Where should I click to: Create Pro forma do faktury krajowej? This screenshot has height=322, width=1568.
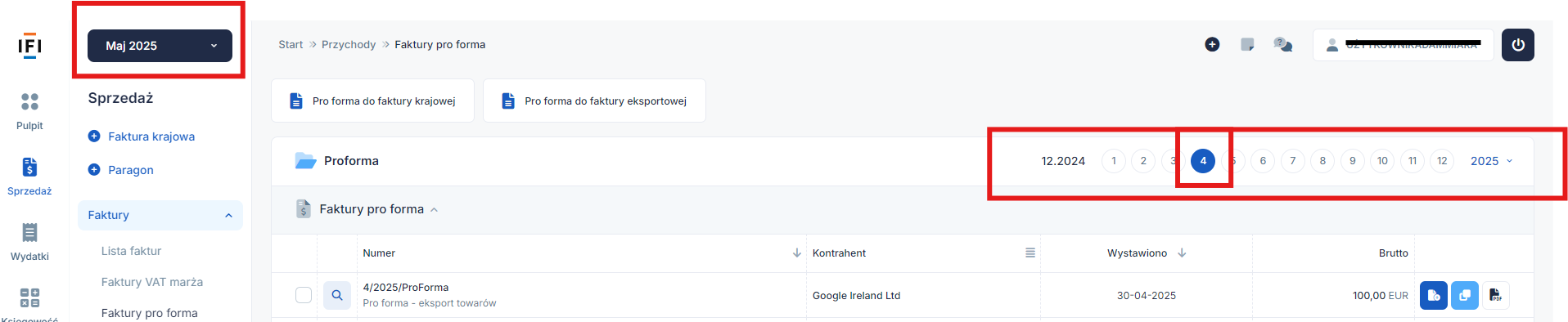pos(372,101)
